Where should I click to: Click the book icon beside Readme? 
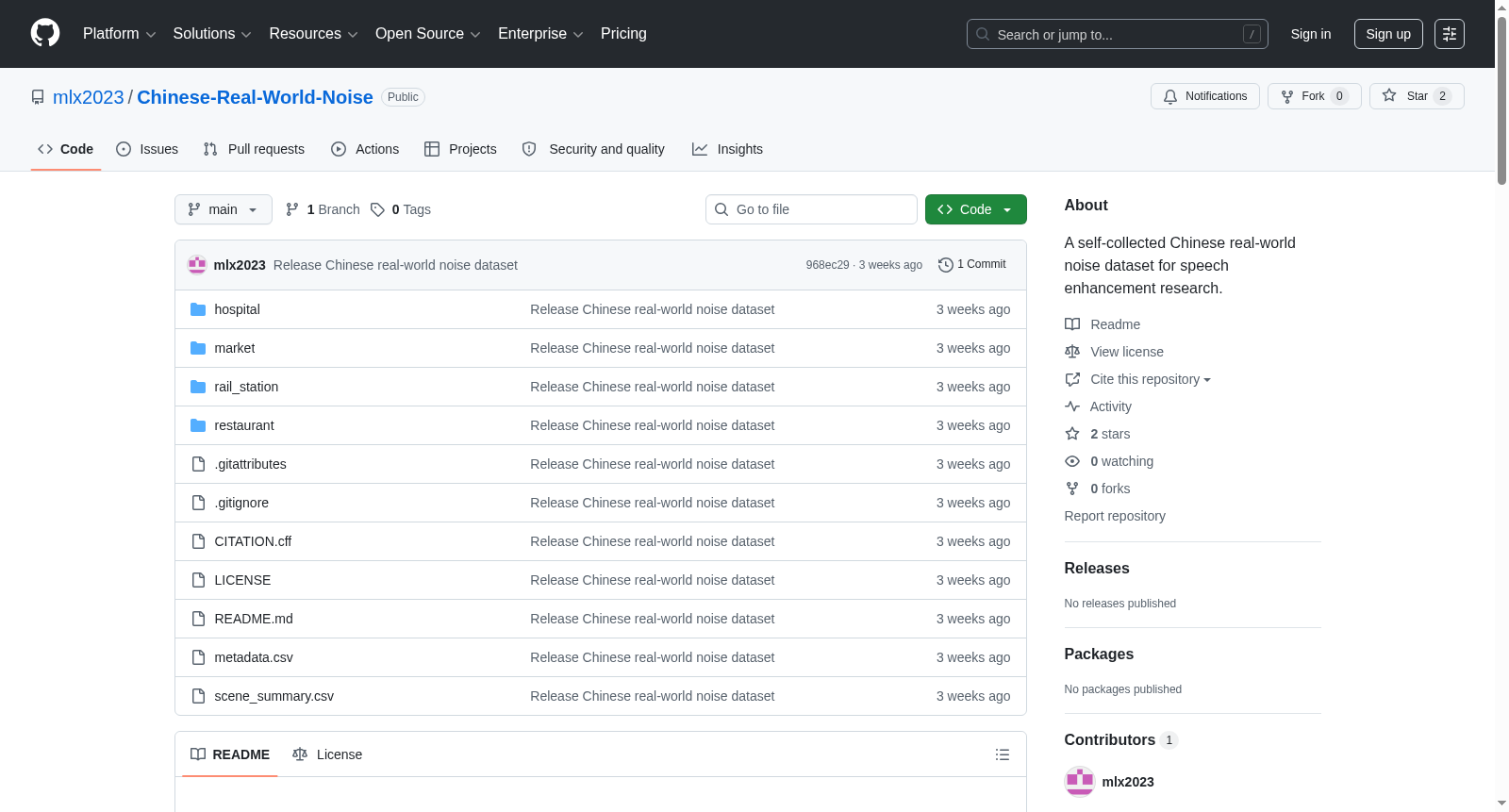coord(1072,324)
